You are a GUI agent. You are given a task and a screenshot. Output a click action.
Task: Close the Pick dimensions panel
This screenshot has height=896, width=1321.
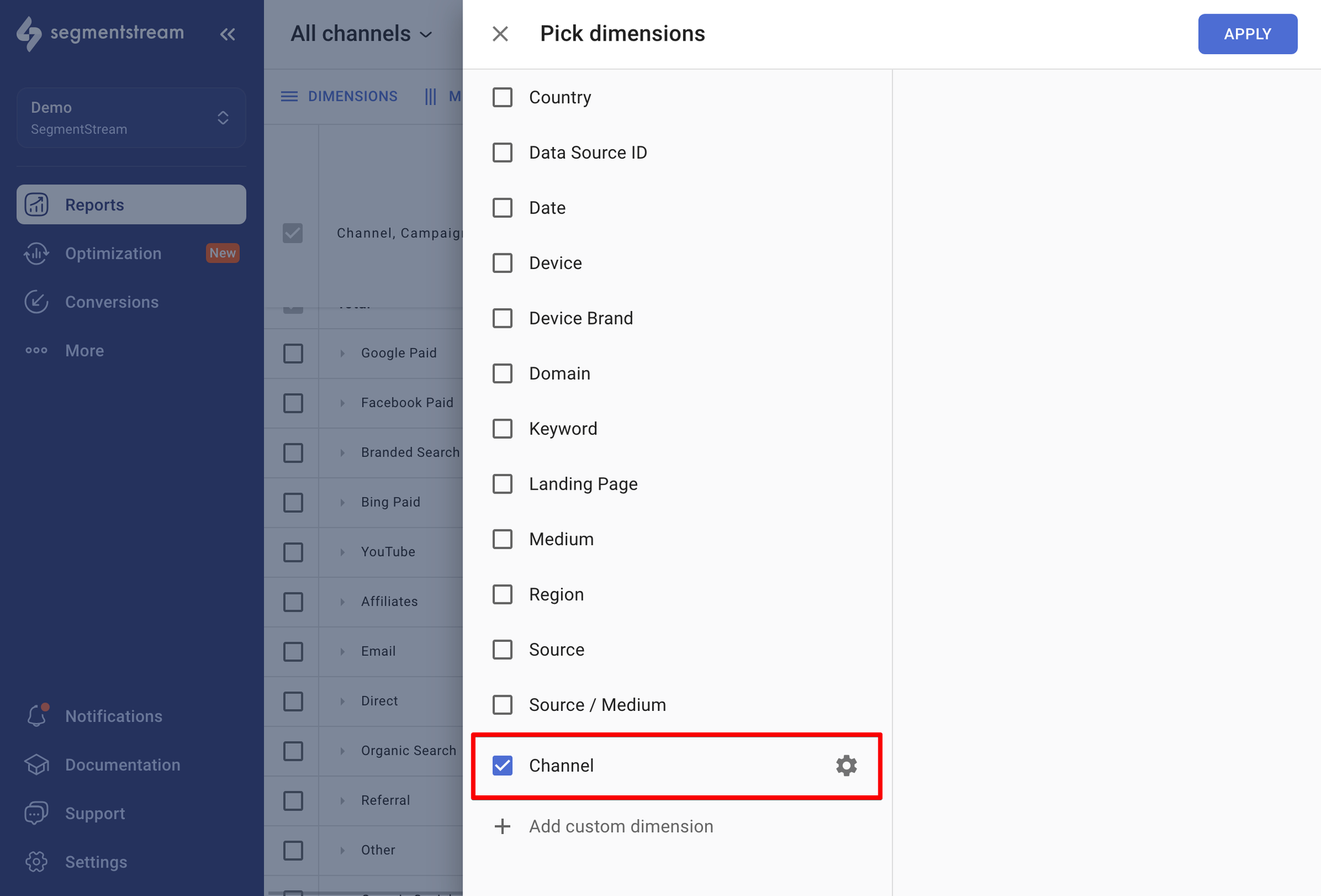click(501, 34)
